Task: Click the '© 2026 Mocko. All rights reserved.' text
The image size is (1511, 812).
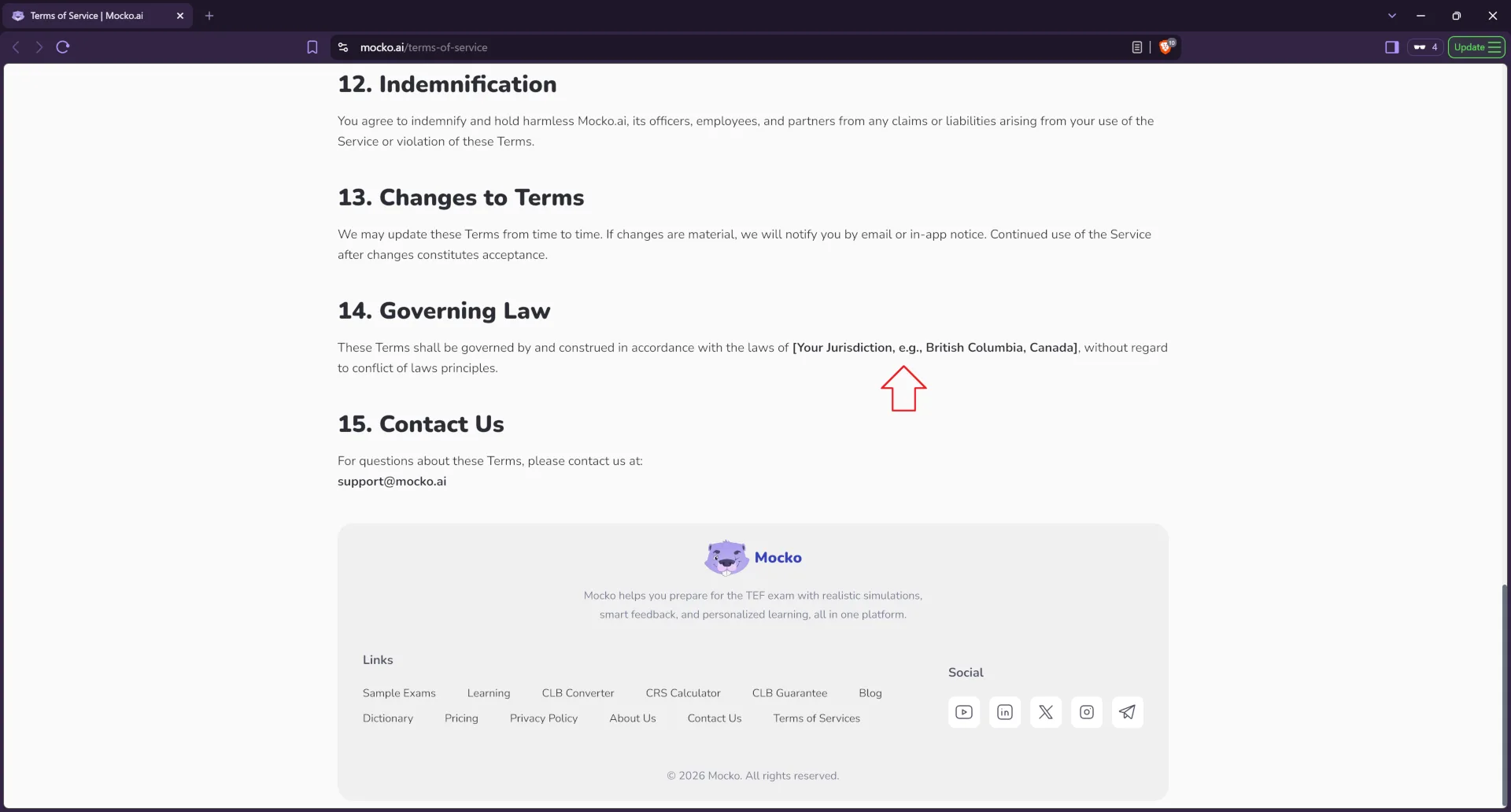Action: [752, 776]
